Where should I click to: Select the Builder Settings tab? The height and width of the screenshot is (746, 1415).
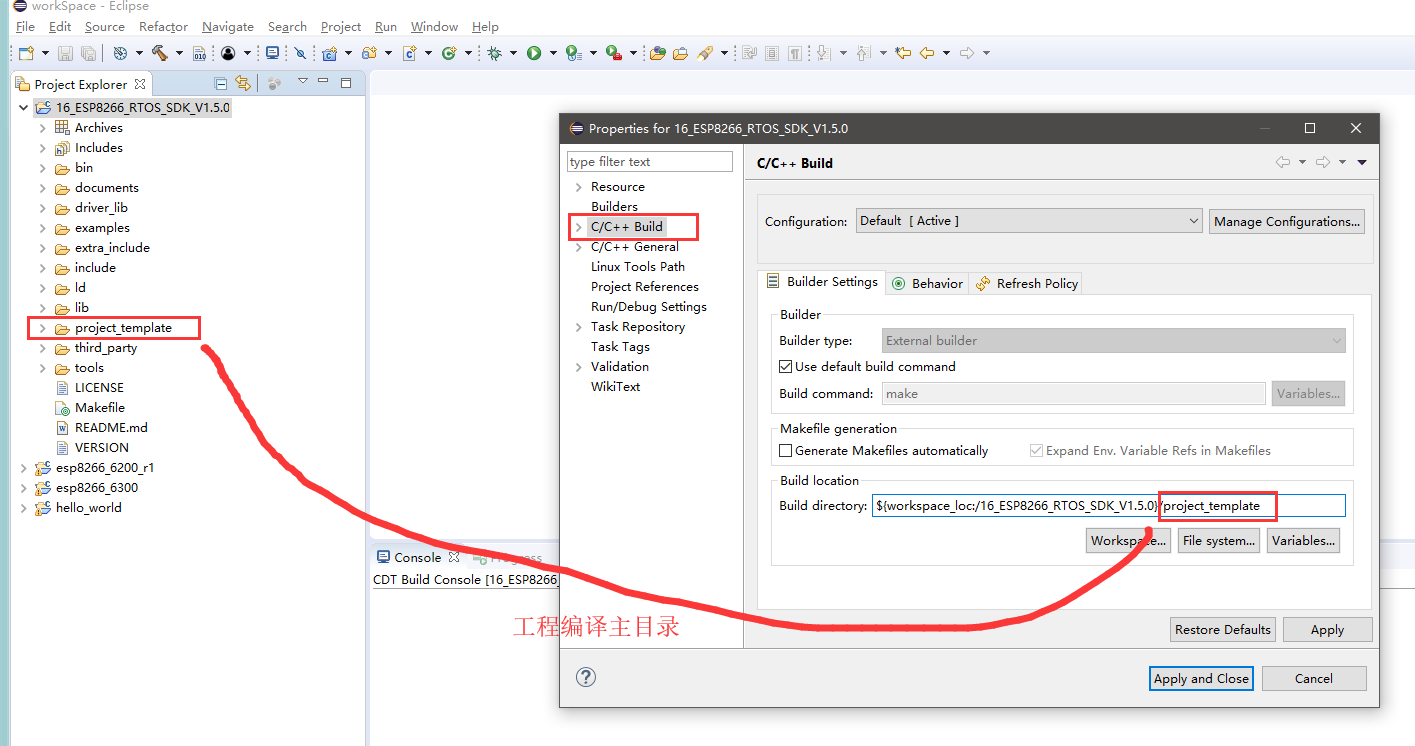click(x=822, y=282)
